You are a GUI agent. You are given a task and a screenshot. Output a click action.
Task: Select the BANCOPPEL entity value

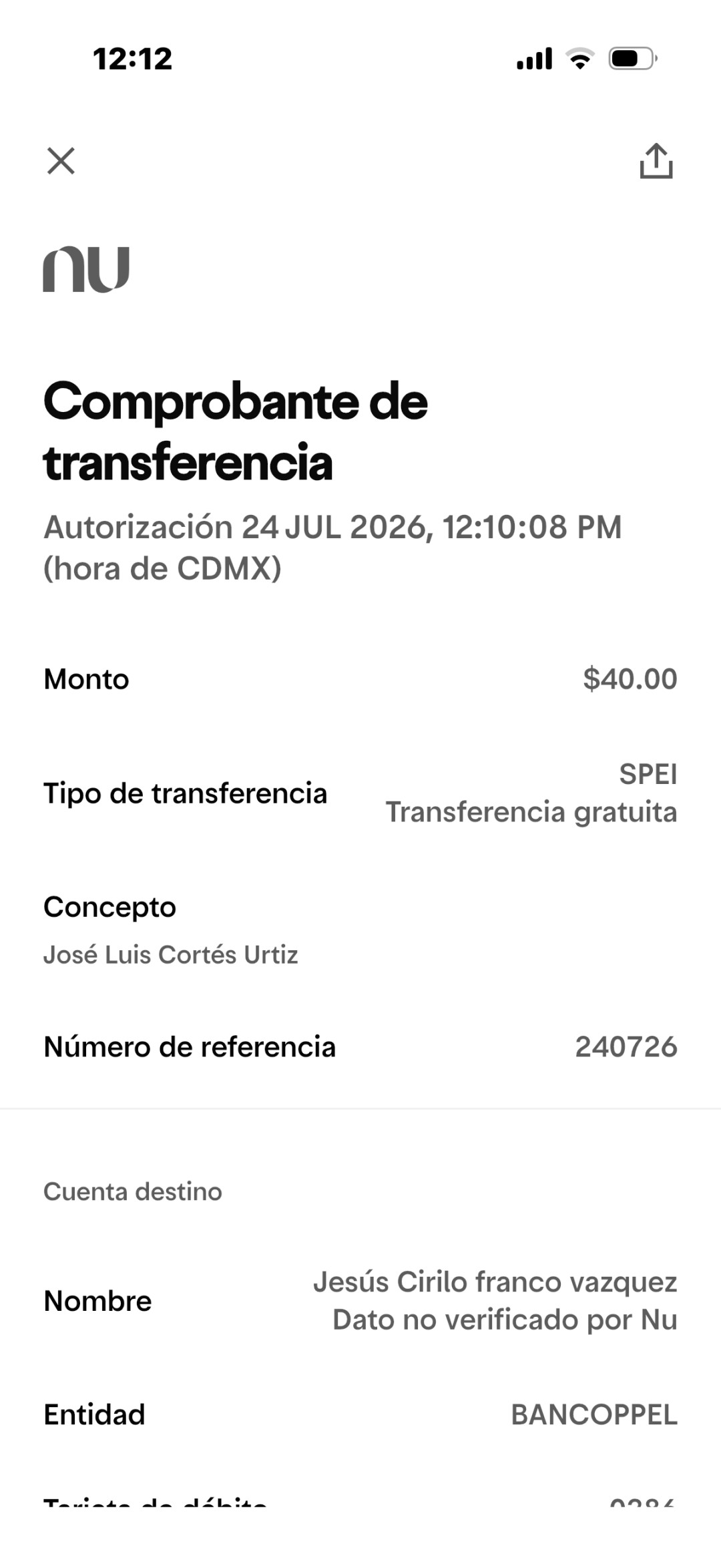tap(594, 1414)
